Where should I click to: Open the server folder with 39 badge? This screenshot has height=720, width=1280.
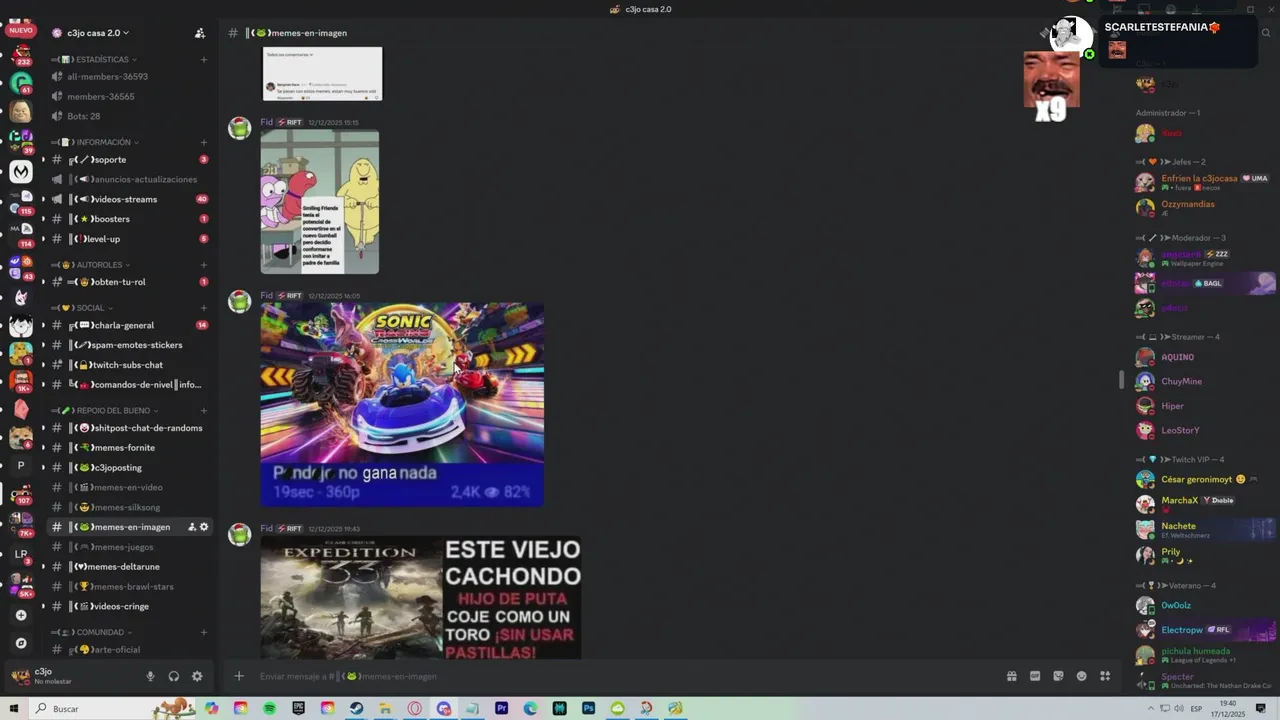[x=21, y=141]
